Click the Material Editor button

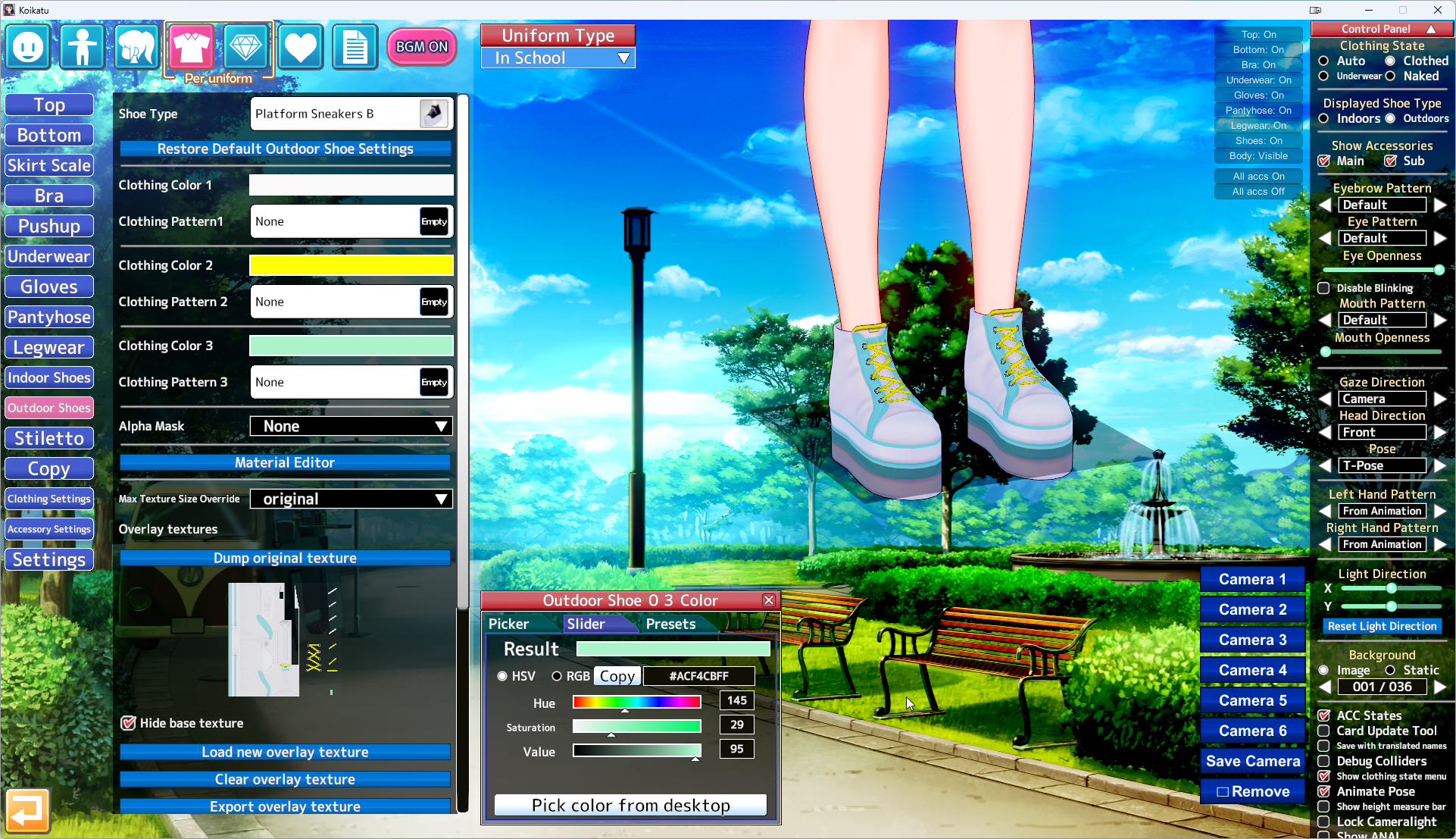pyautogui.click(x=285, y=462)
